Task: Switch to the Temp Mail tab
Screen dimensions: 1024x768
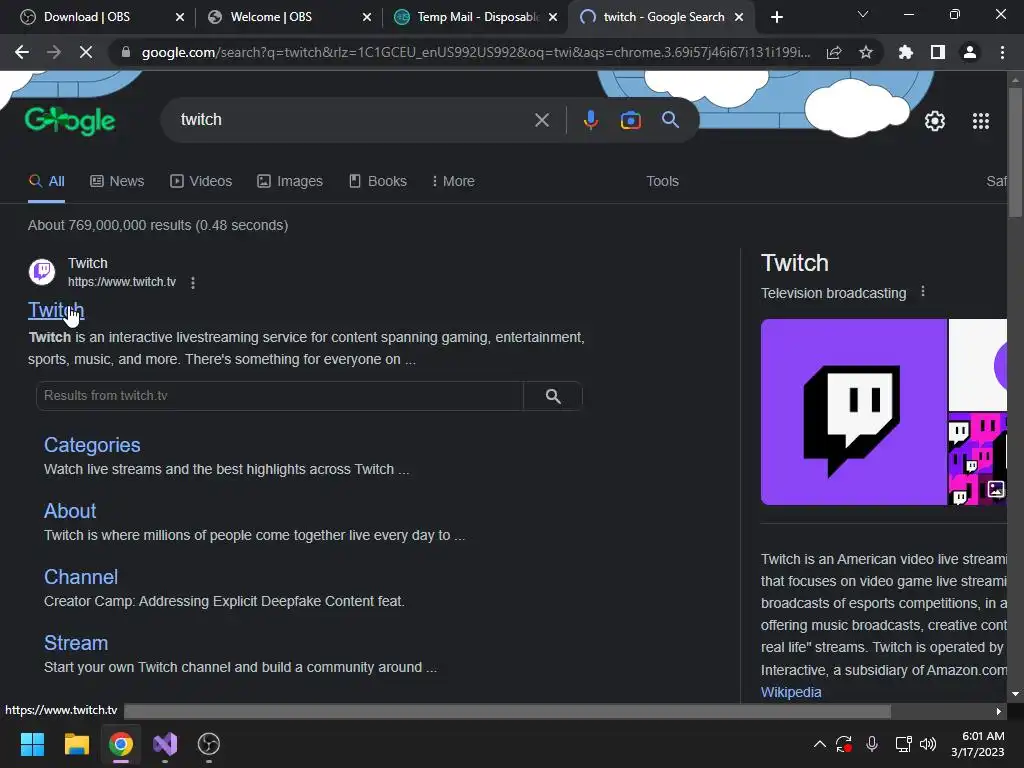Action: click(x=478, y=17)
